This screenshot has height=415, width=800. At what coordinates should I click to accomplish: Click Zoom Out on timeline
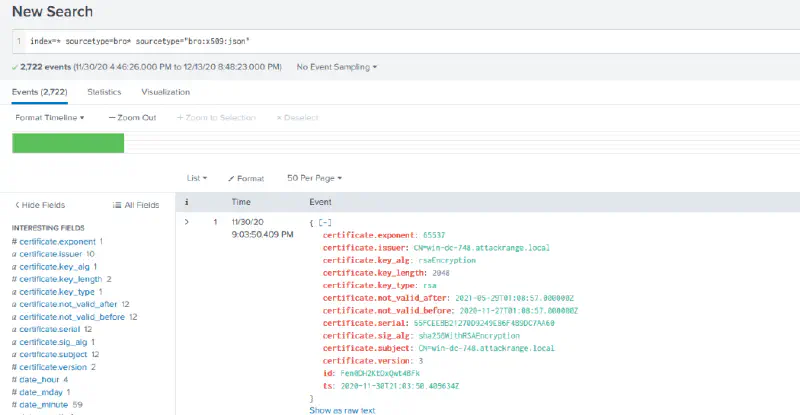coord(133,117)
